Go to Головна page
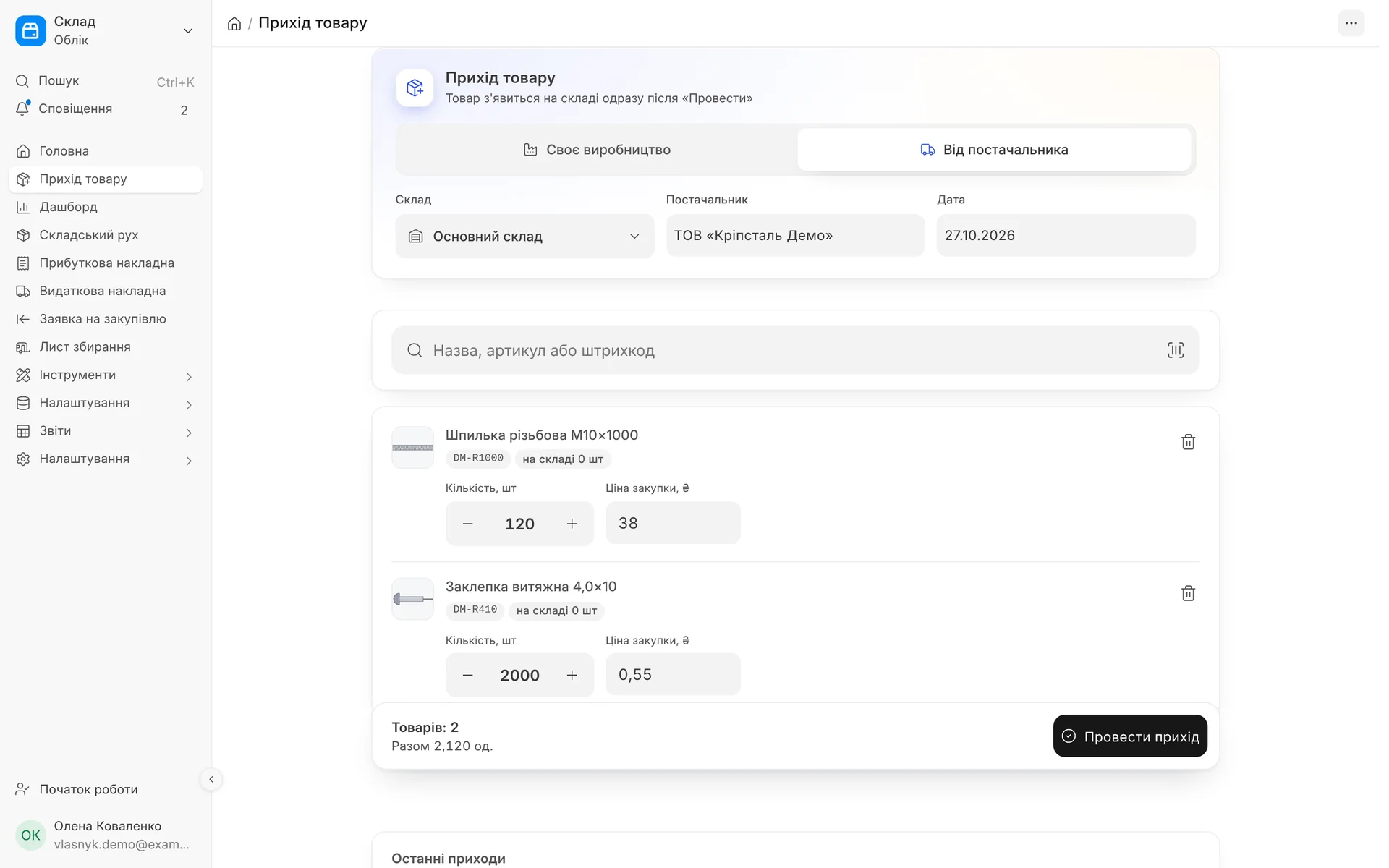The width and height of the screenshot is (1389, 868). [106, 151]
